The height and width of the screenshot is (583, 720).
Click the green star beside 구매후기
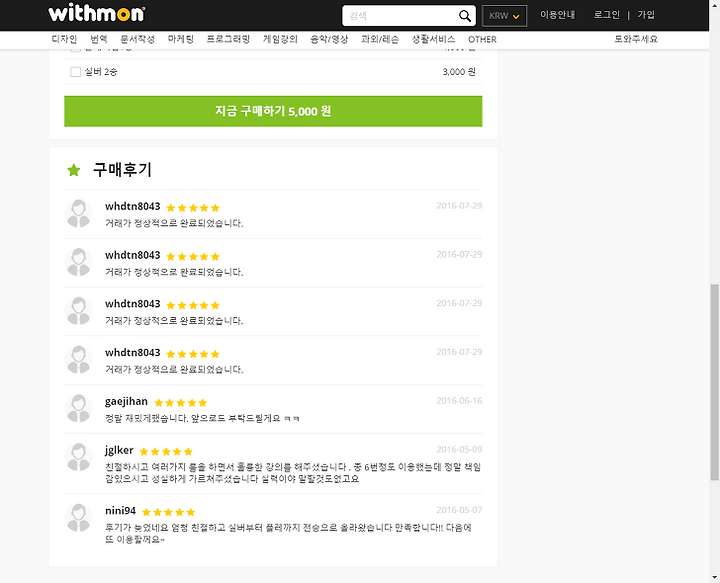(x=73, y=170)
